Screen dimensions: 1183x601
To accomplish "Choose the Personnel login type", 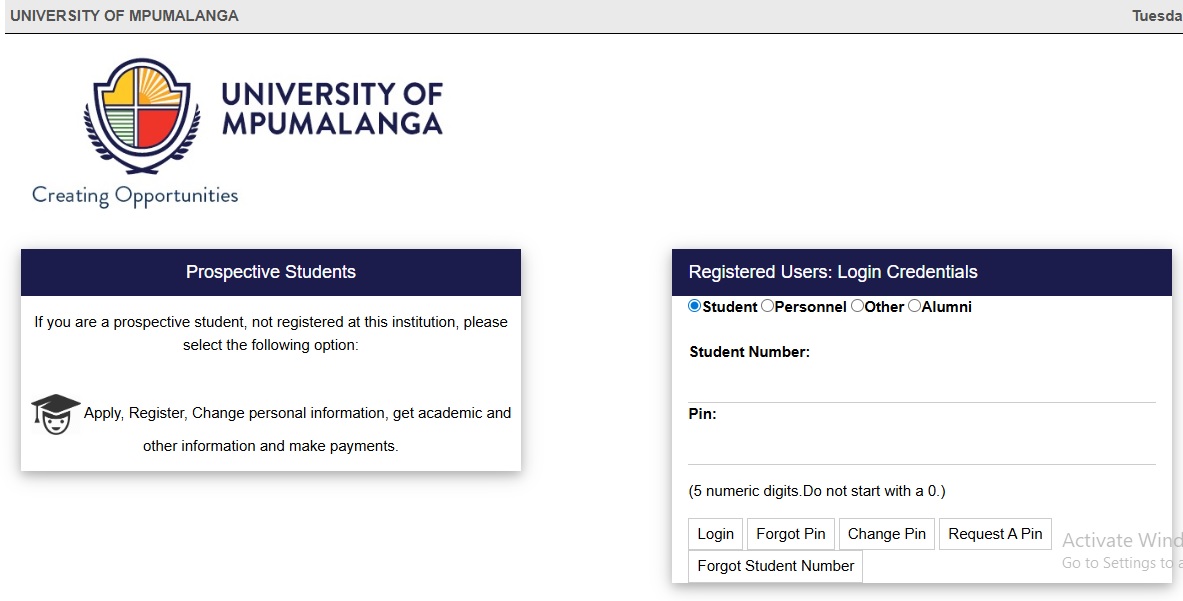I will 767,307.
